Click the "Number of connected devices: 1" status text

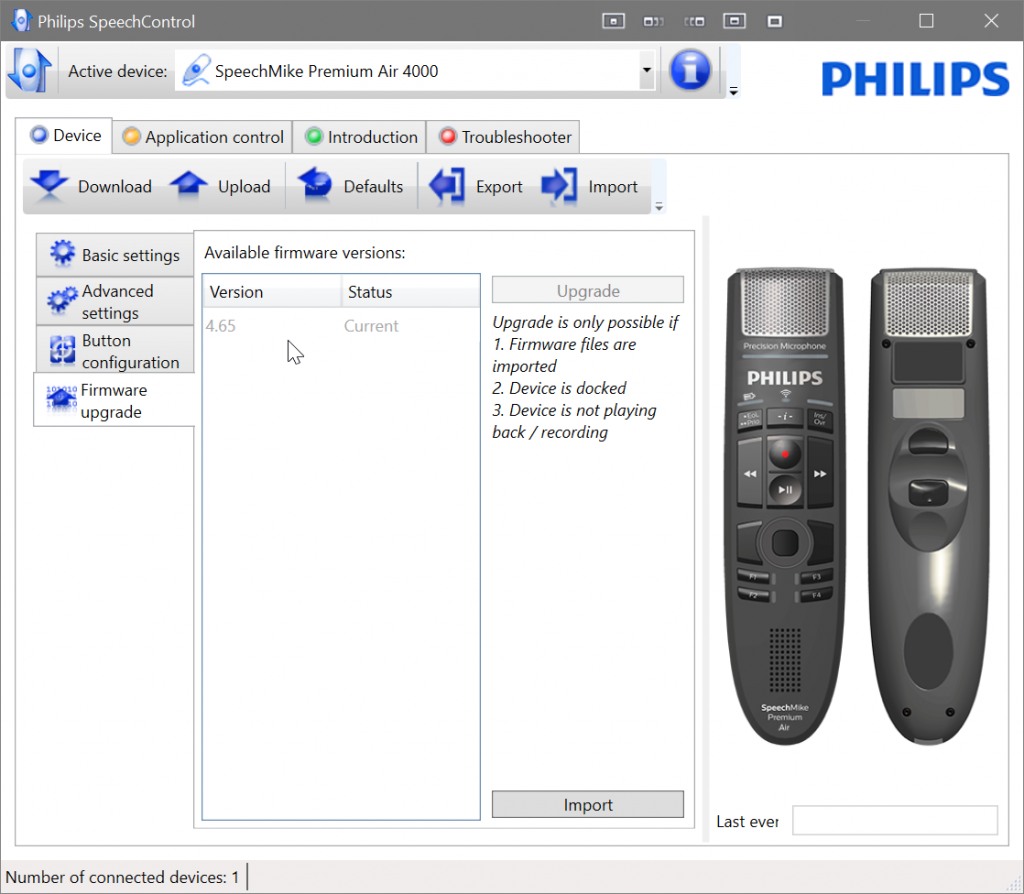pos(122,876)
